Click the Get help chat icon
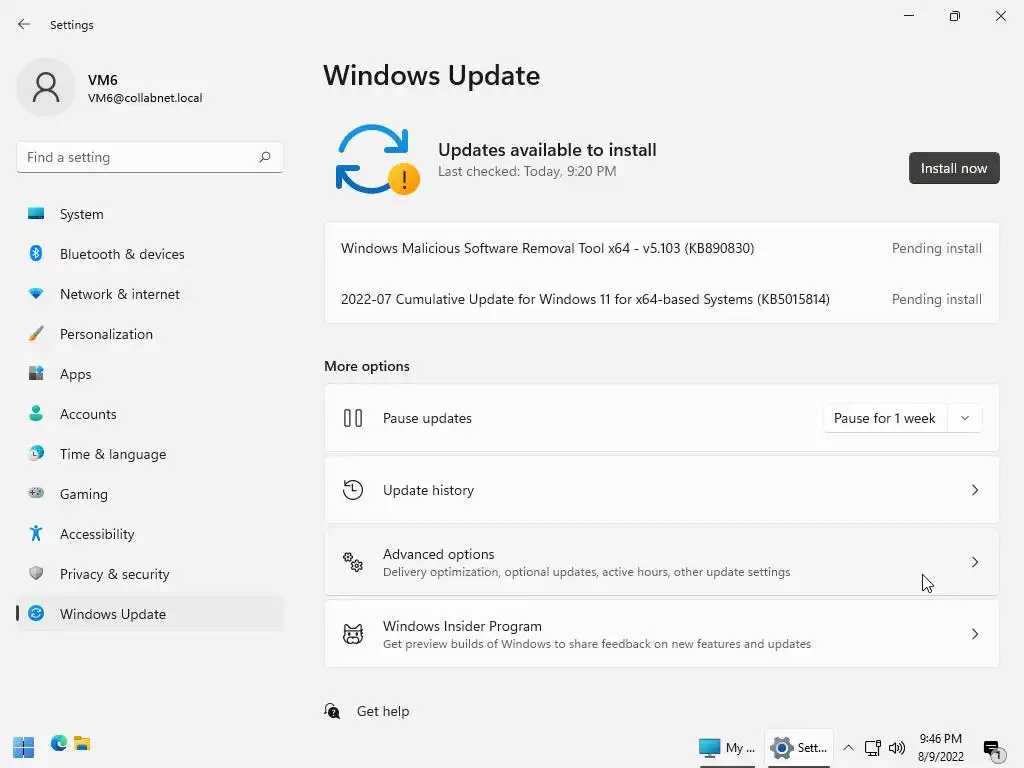1024x768 pixels. pyautogui.click(x=332, y=711)
